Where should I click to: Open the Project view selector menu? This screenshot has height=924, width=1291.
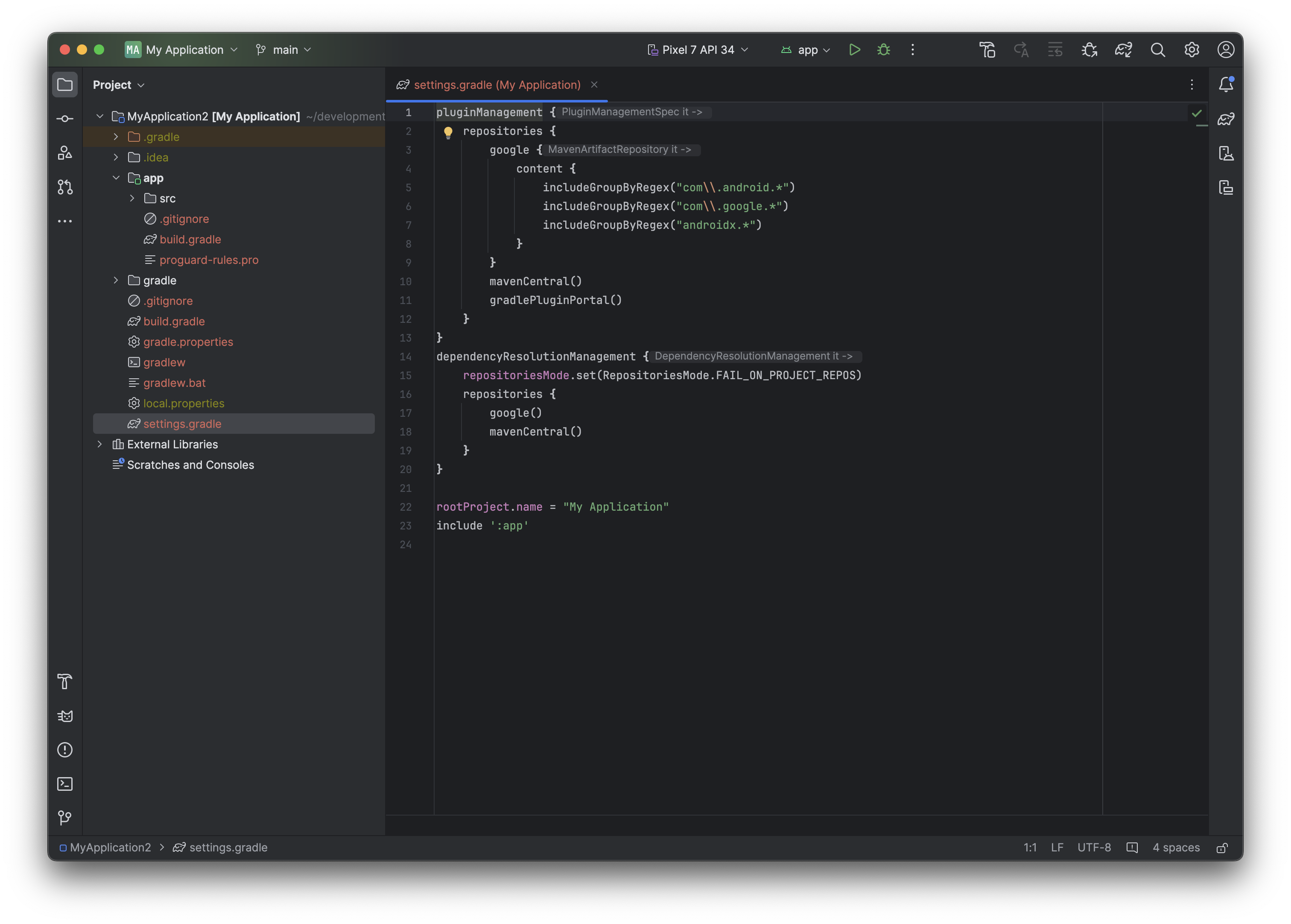pyautogui.click(x=118, y=85)
